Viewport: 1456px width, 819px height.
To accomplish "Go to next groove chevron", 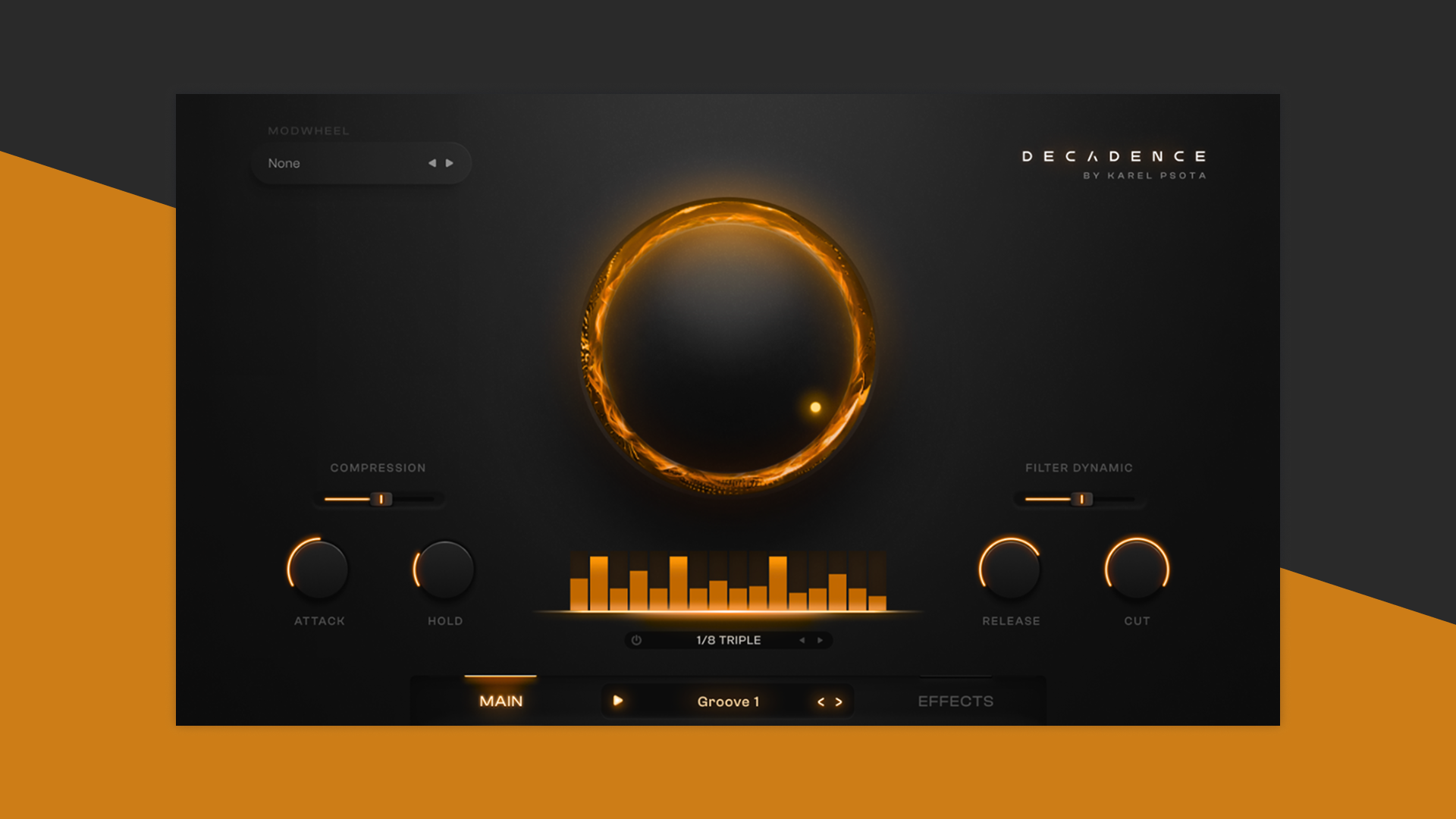I will point(839,702).
